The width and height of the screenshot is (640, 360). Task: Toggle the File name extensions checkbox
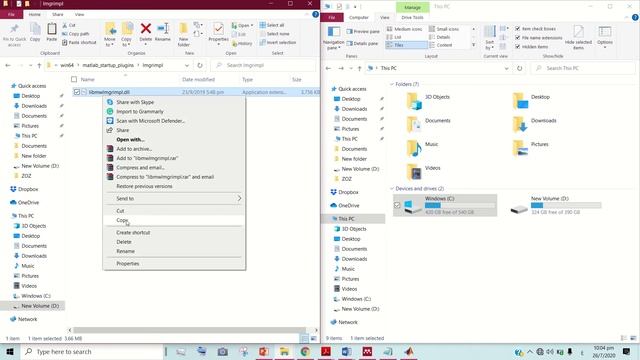click(x=518, y=38)
